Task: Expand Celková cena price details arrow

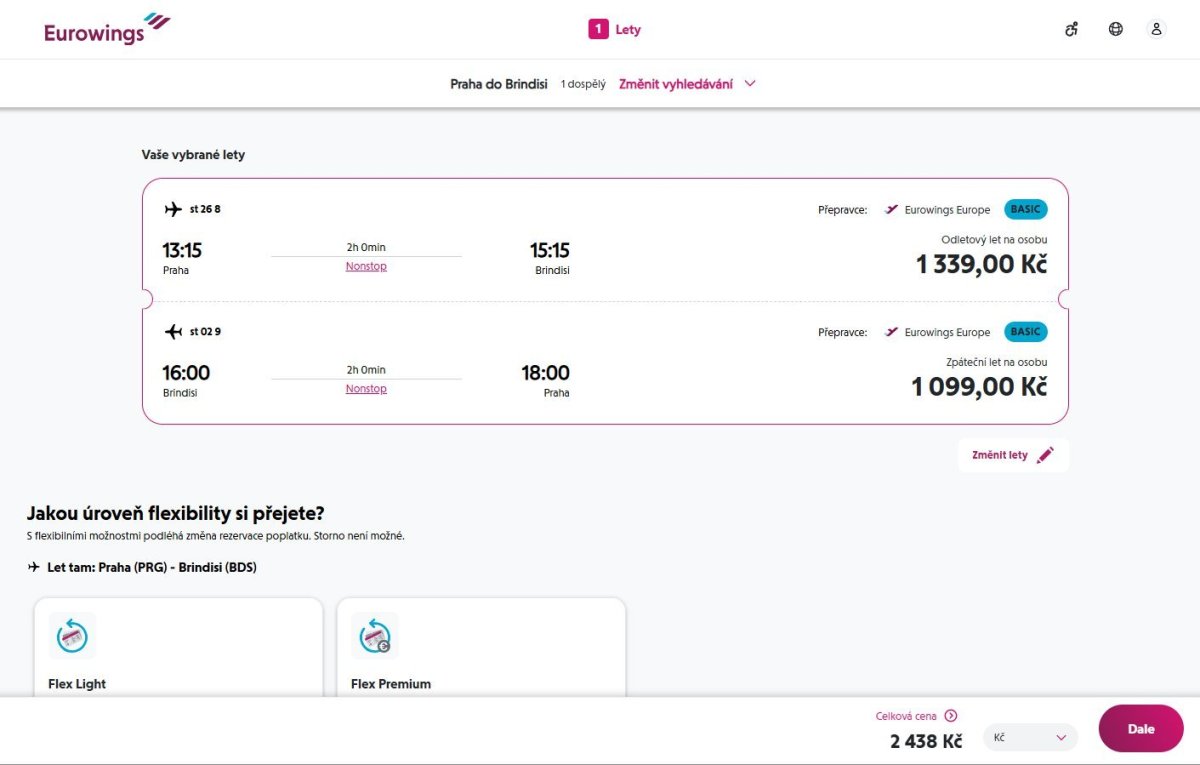Action: (x=951, y=715)
